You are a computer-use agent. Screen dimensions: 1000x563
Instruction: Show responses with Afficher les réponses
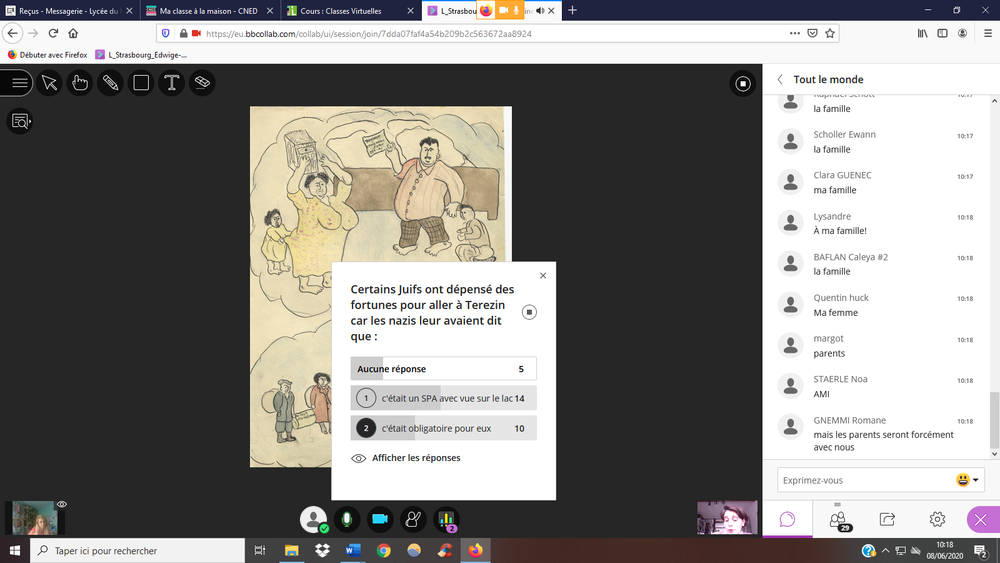point(406,458)
